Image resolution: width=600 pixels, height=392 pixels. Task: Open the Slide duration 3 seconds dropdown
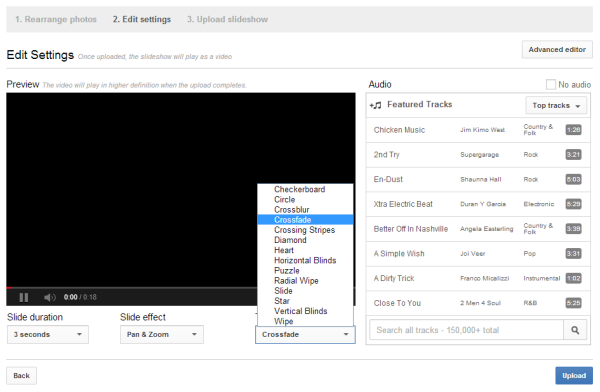[48, 334]
